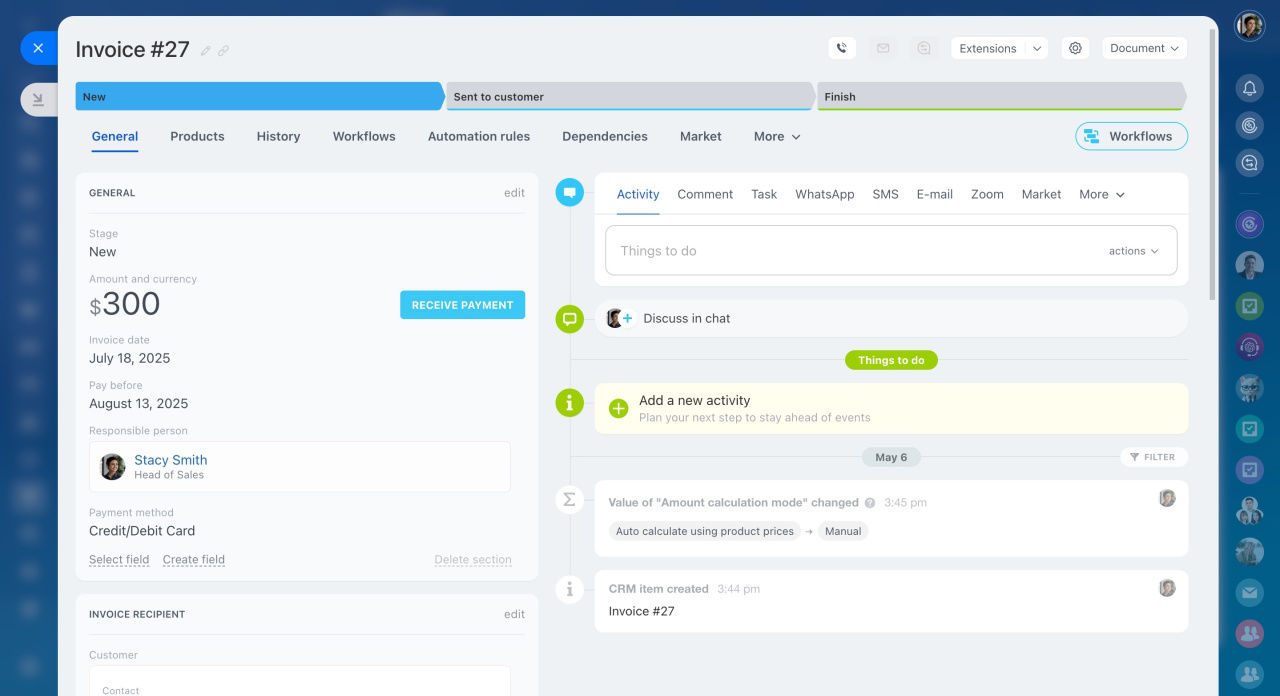
Task: Set stage to Sent to customer
Action: tap(628, 97)
